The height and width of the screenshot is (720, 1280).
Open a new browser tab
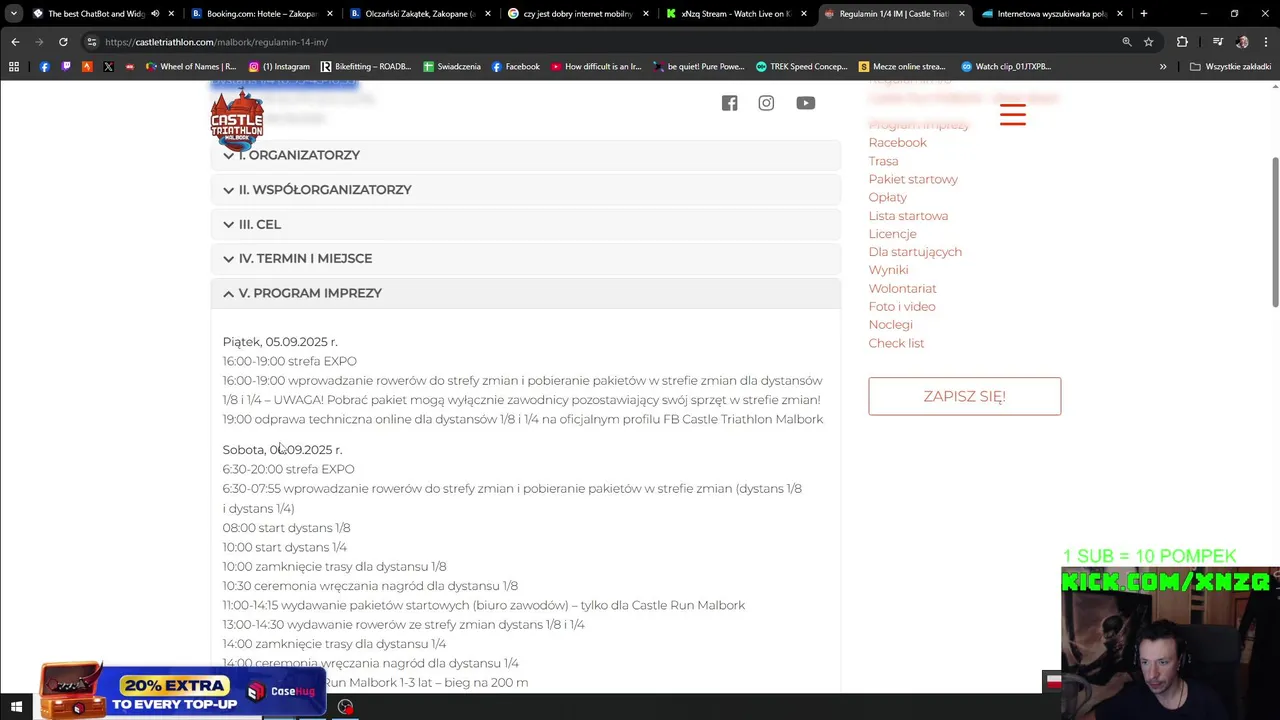(1144, 14)
